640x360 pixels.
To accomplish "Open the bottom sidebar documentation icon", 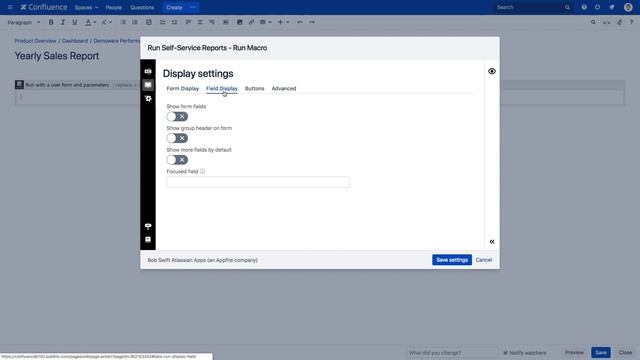I will [148, 240].
